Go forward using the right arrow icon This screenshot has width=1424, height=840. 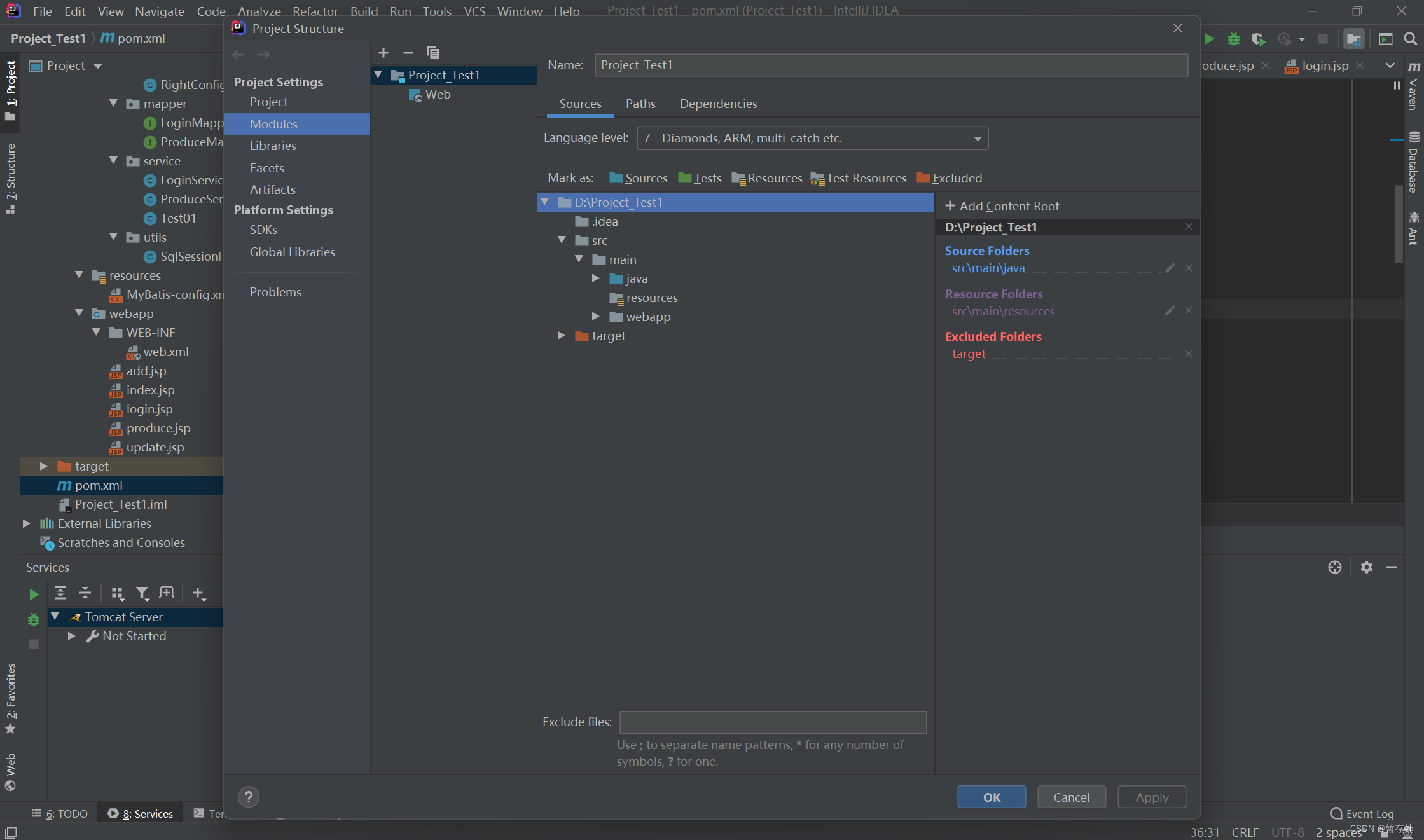(263, 55)
